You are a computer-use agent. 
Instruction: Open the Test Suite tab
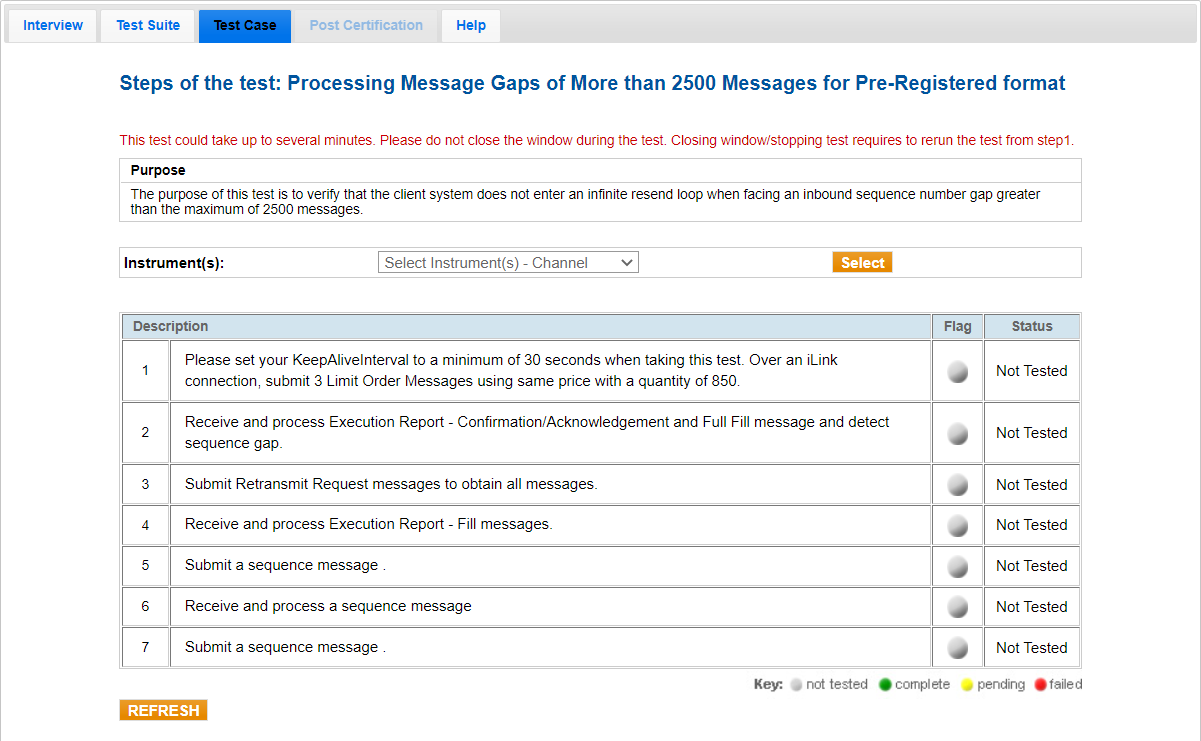pos(148,26)
